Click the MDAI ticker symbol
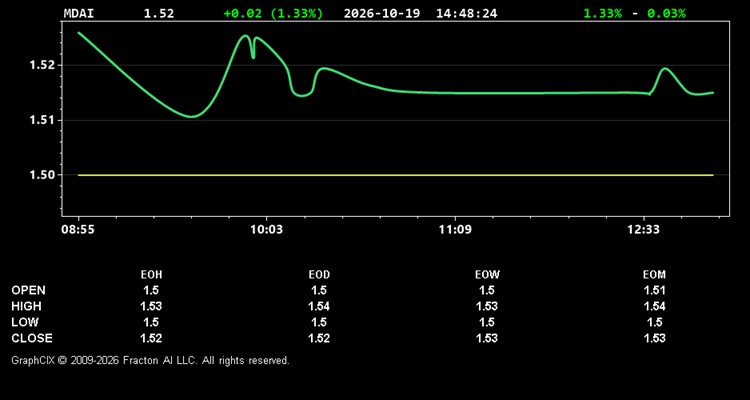This screenshot has width=750, height=400. click(79, 13)
